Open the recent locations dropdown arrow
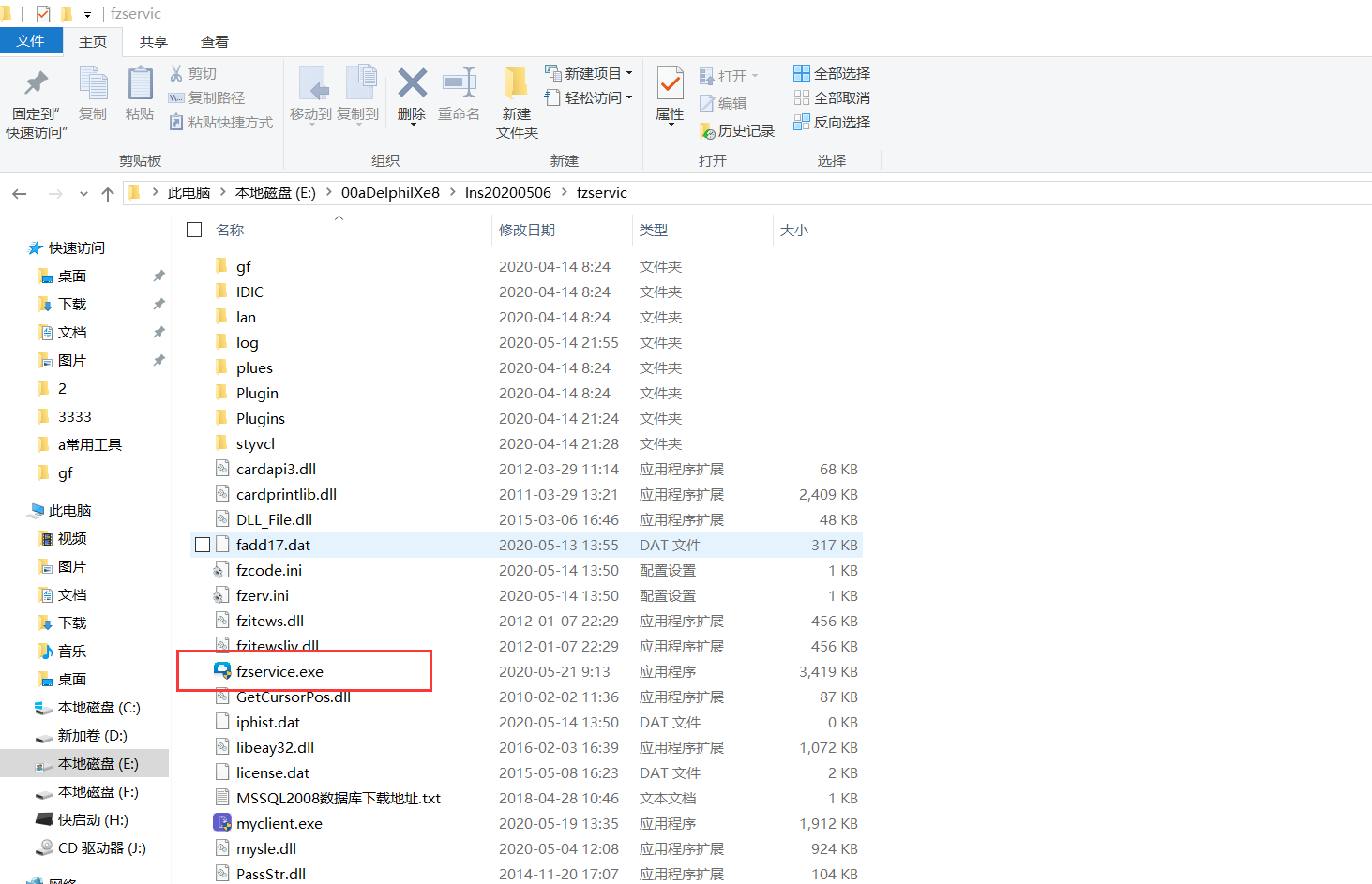This screenshot has height=884, width=1372. (x=83, y=194)
